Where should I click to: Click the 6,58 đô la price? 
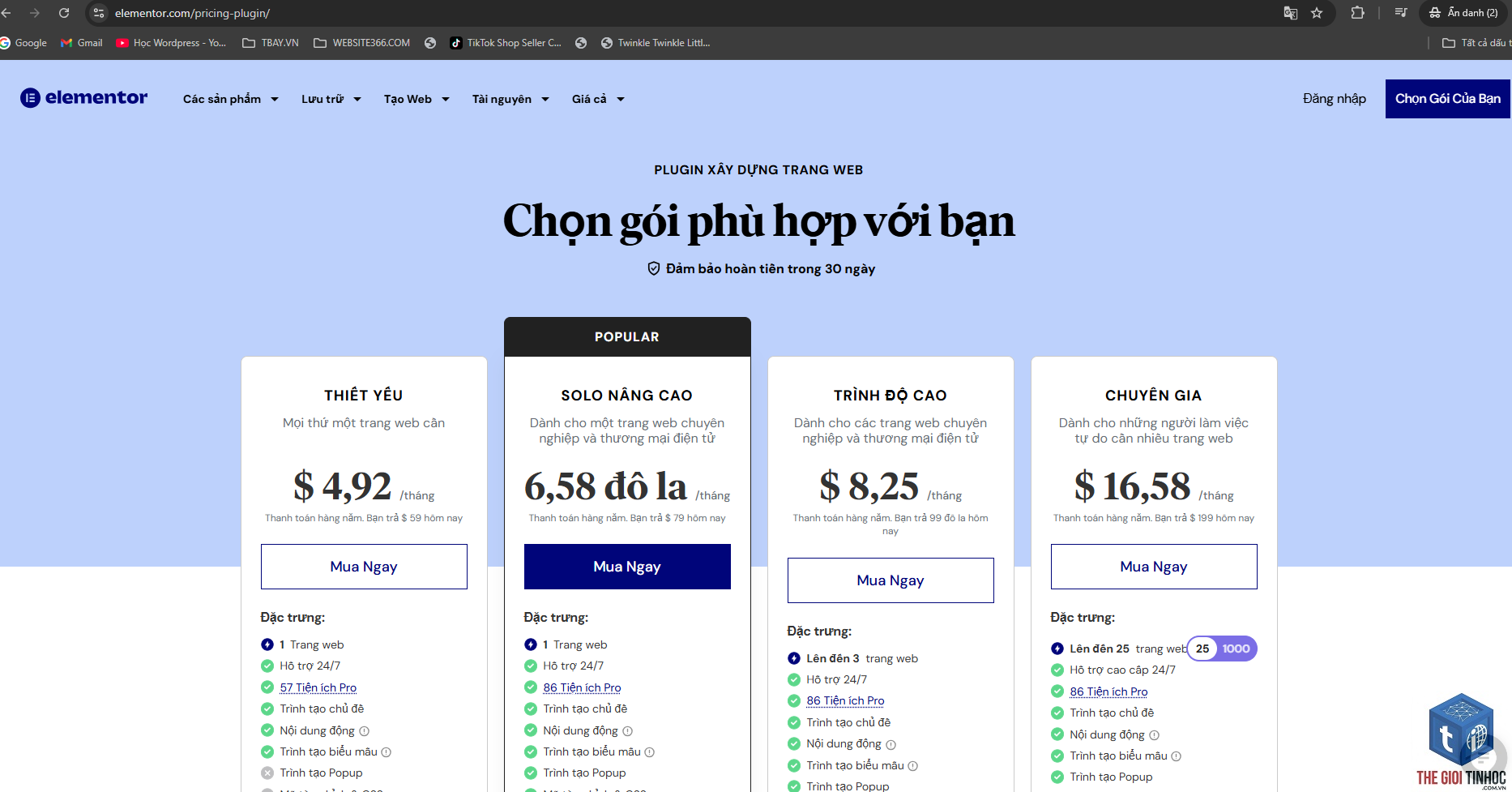605,486
